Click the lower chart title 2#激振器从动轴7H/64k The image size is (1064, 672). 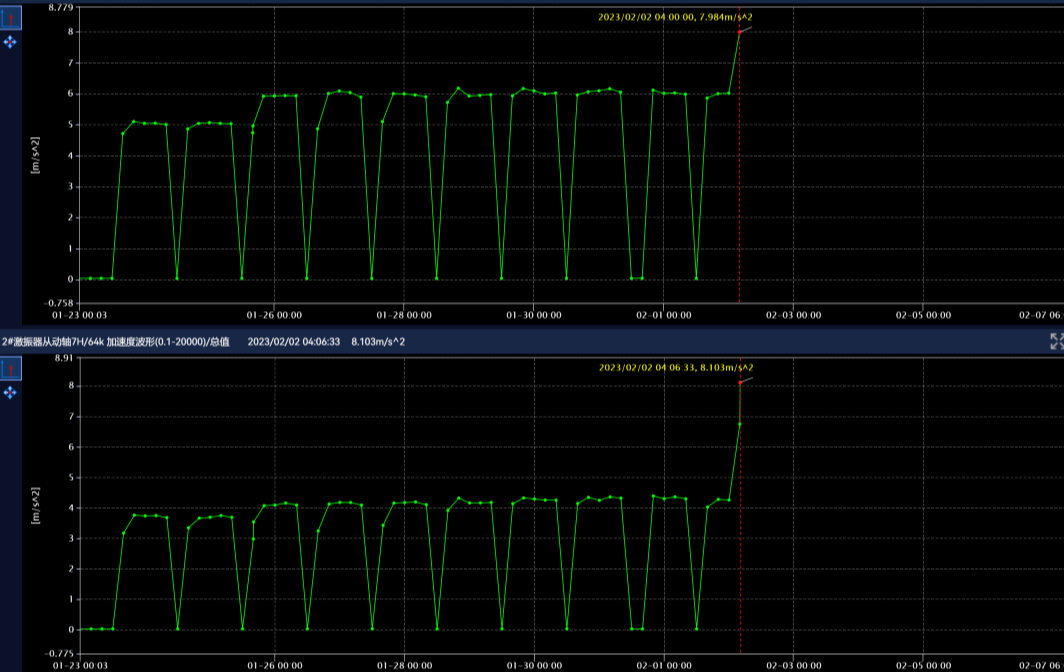click(115, 342)
